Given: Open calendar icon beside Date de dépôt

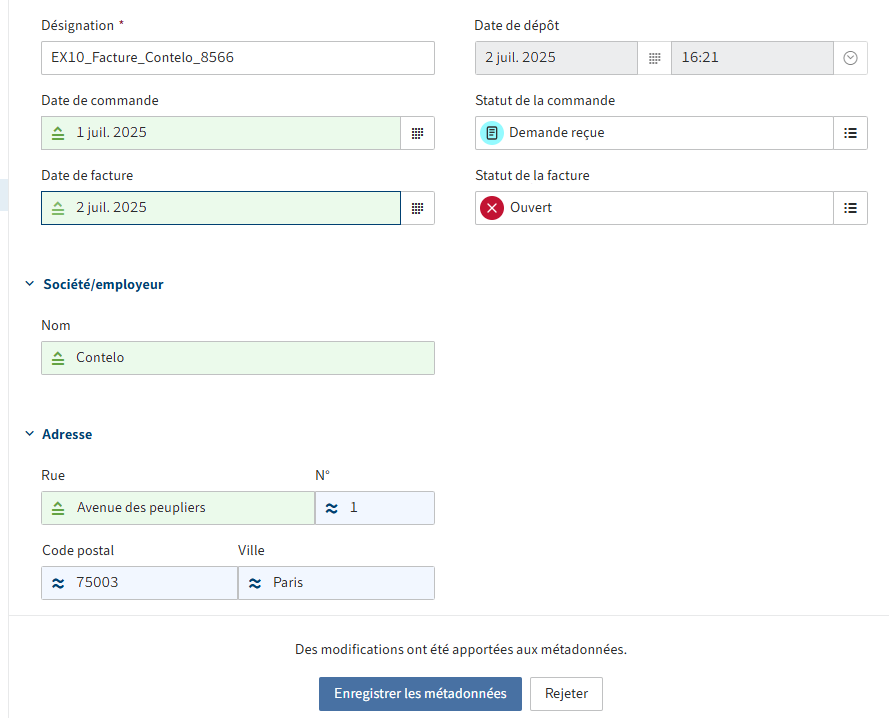Looking at the screenshot, I should coord(654,58).
